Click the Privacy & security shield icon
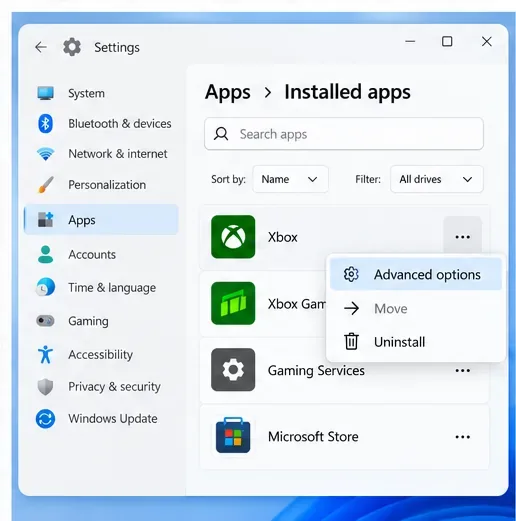Image resolution: width=516 pixels, height=521 pixels. (x=45, y=387)
